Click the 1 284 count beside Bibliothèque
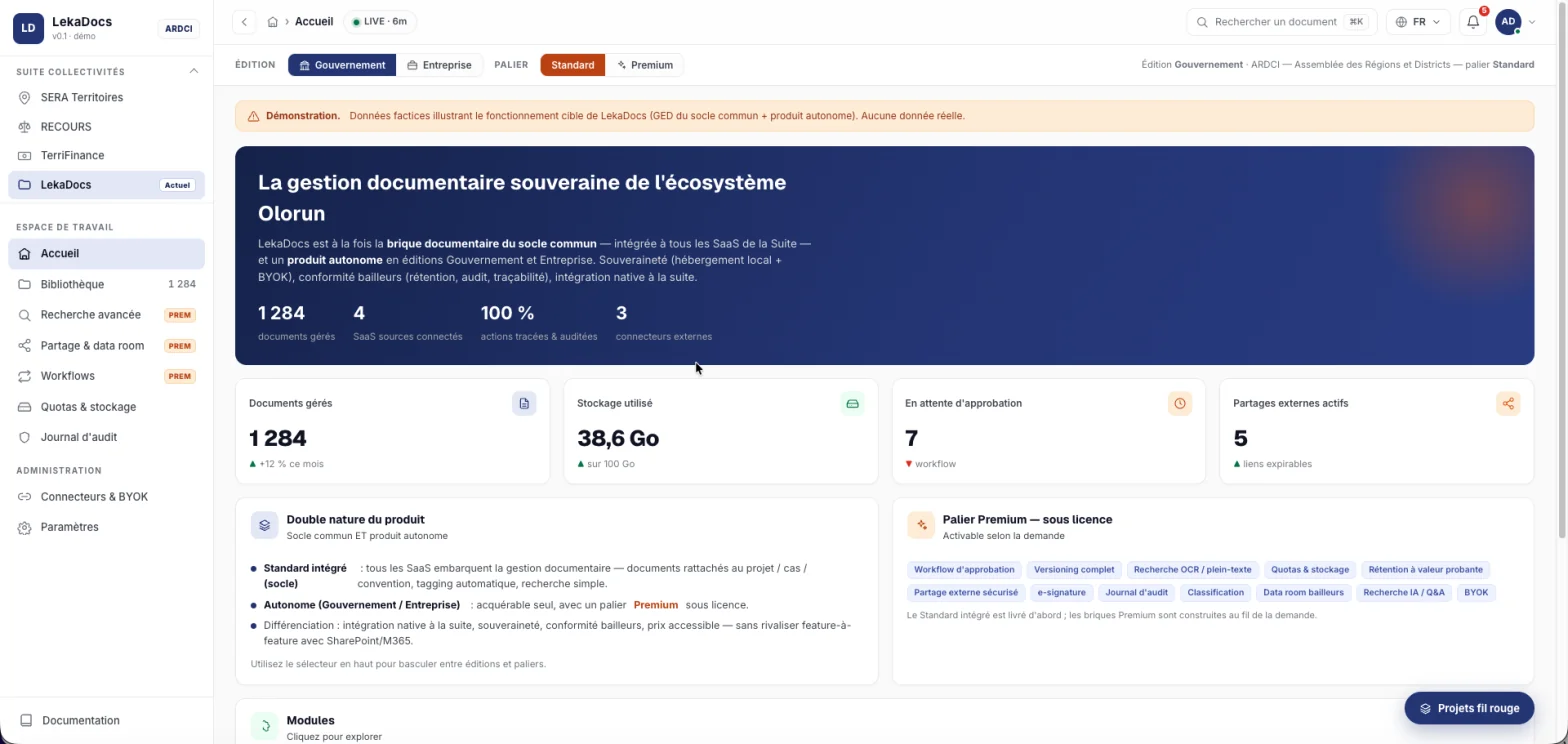This screenshot has width=1568, height=744. pos(182,285)
